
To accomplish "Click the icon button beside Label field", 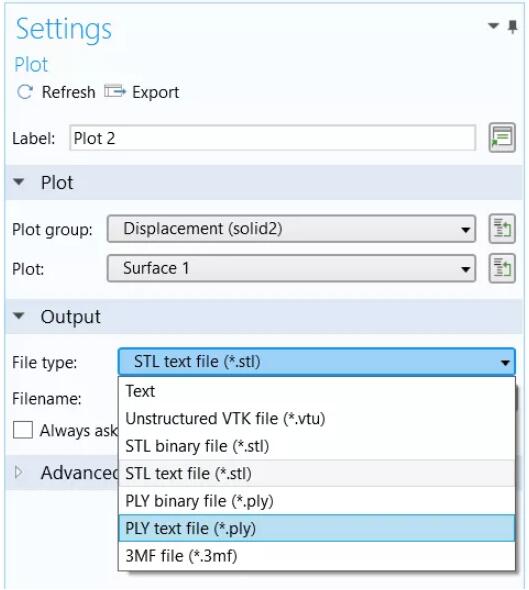I will pyautogui.click(x=502, y=138).
